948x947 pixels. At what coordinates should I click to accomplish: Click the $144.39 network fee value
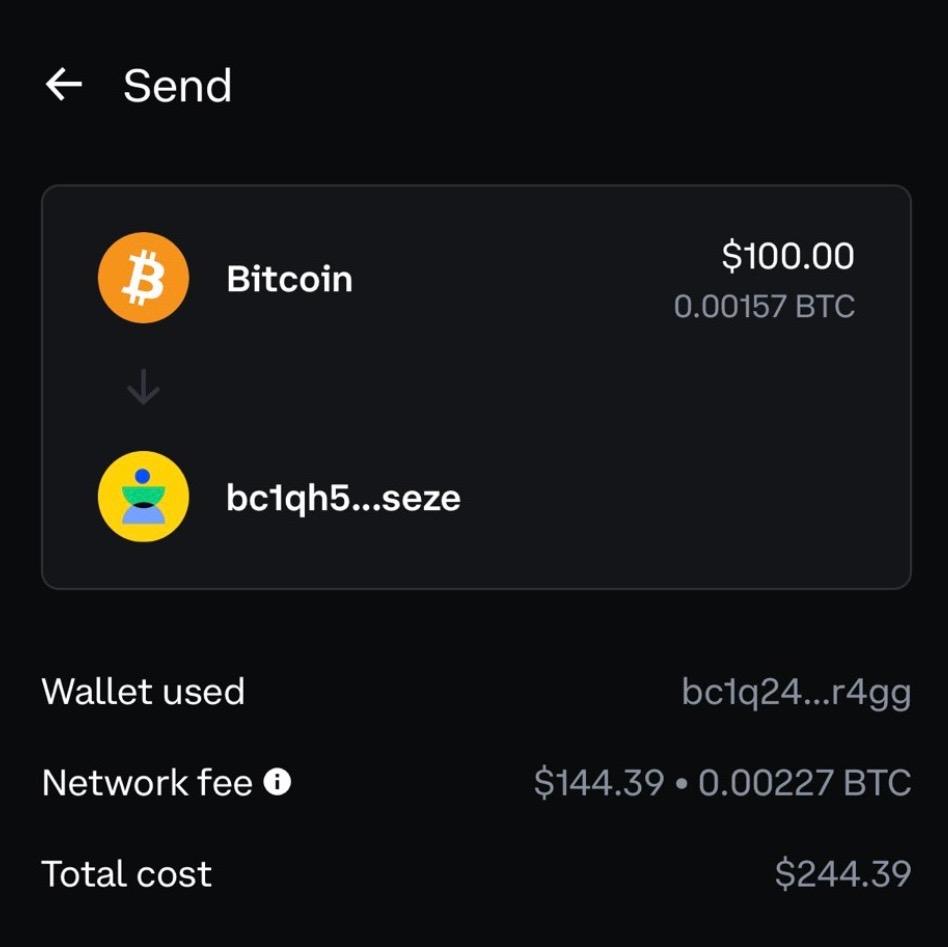(598, 783)
